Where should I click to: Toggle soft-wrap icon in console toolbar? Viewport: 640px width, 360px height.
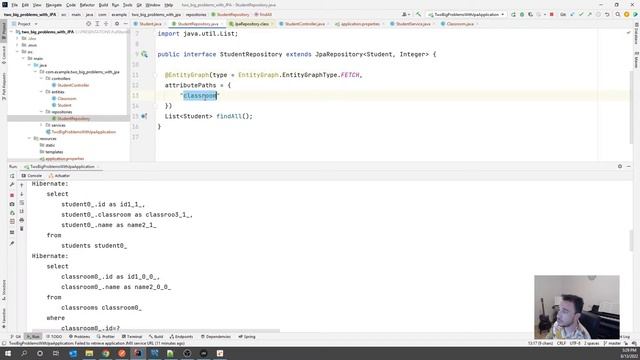click(x=22, y=202)
